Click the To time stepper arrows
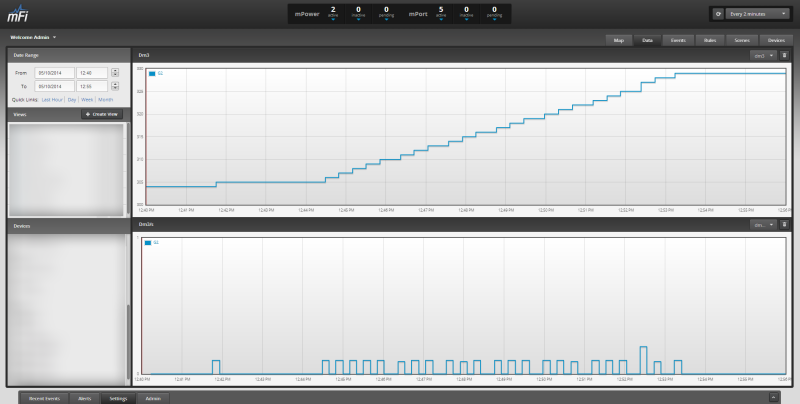Screen dimensions: 800x404 coord(115,87)
